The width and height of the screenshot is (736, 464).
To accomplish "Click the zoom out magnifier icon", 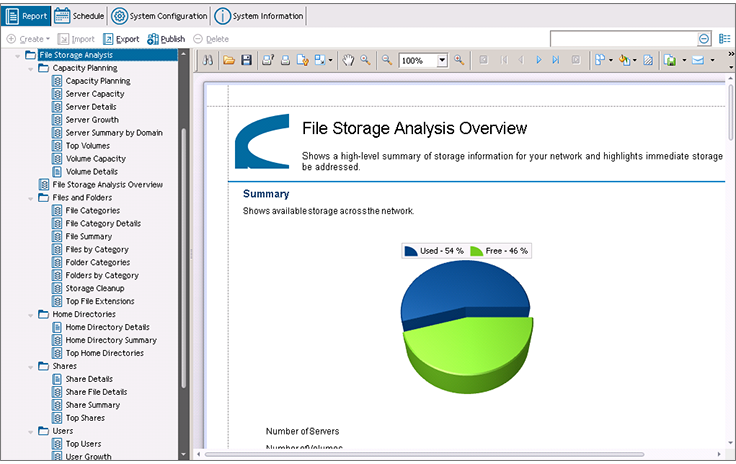I will coord(386,60).
